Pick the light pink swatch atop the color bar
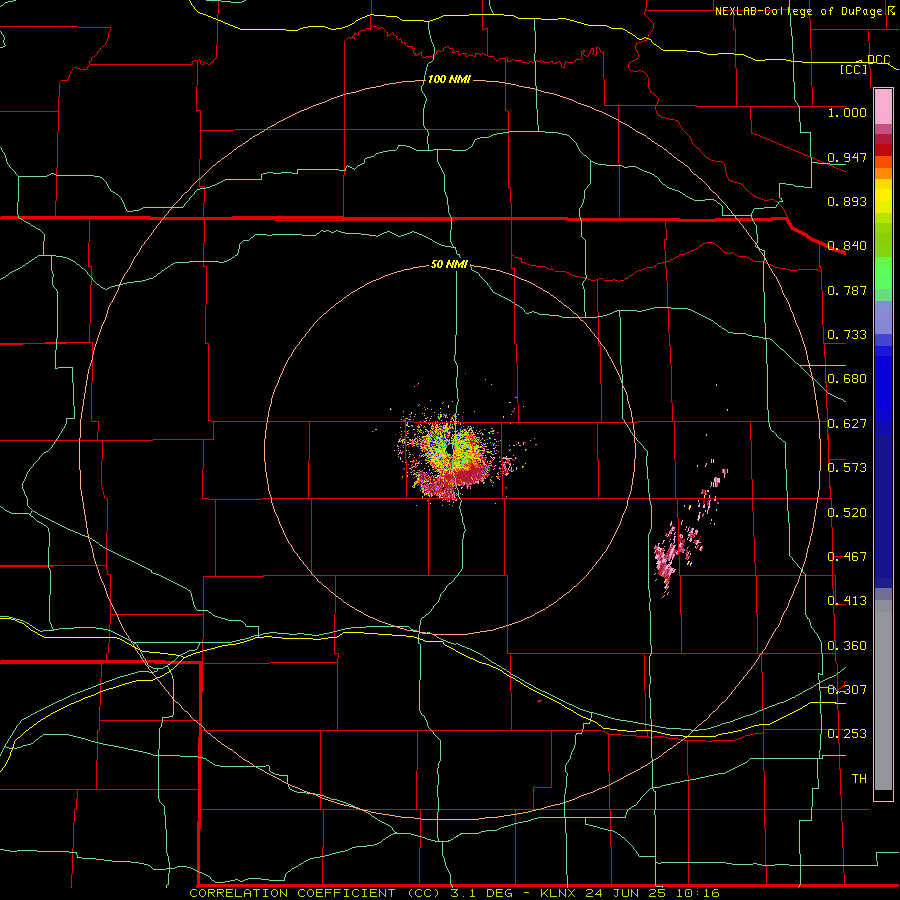The height and width of the screenshot is (900, 900). click(883, 106)
